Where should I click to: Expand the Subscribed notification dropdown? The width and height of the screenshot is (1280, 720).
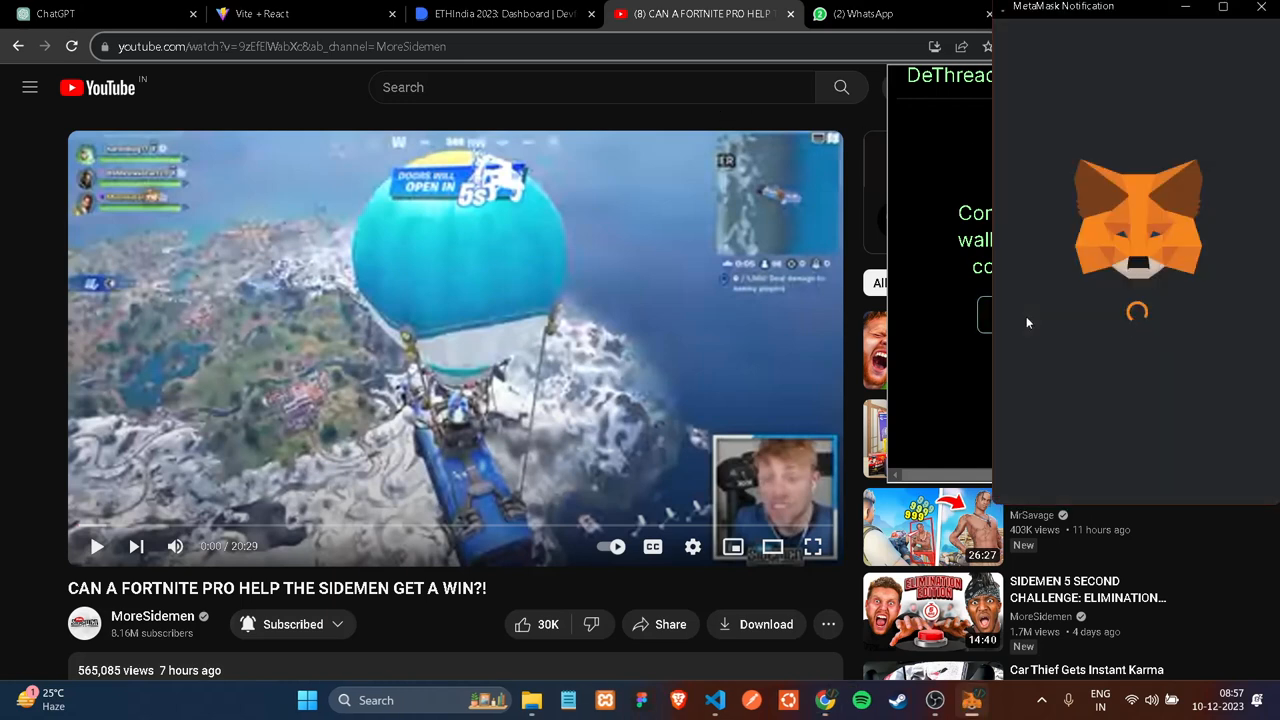pyautogui.click(x=293, y=624)
